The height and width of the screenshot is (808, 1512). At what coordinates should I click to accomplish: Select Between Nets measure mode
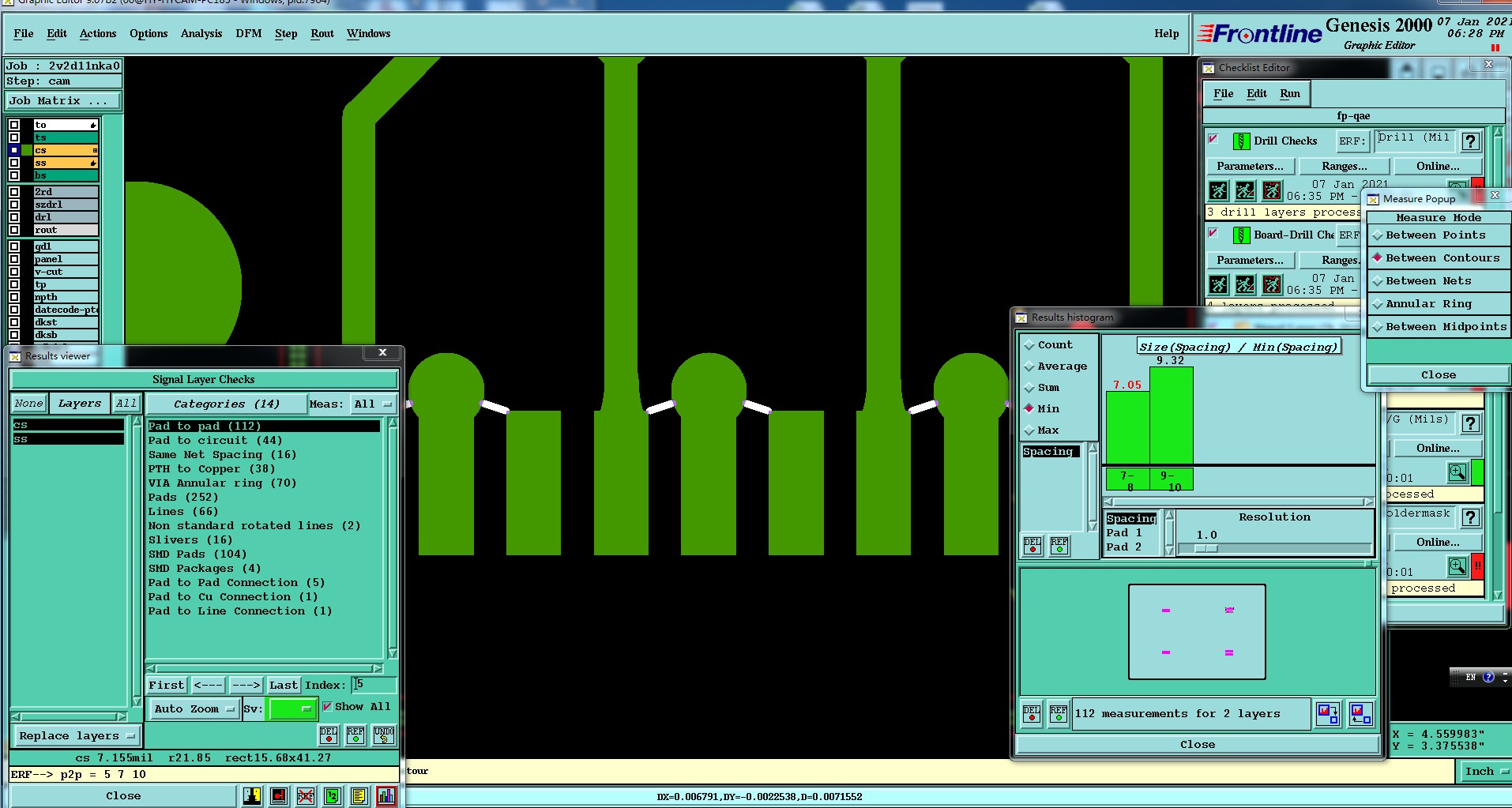[x=1438, y=281]
